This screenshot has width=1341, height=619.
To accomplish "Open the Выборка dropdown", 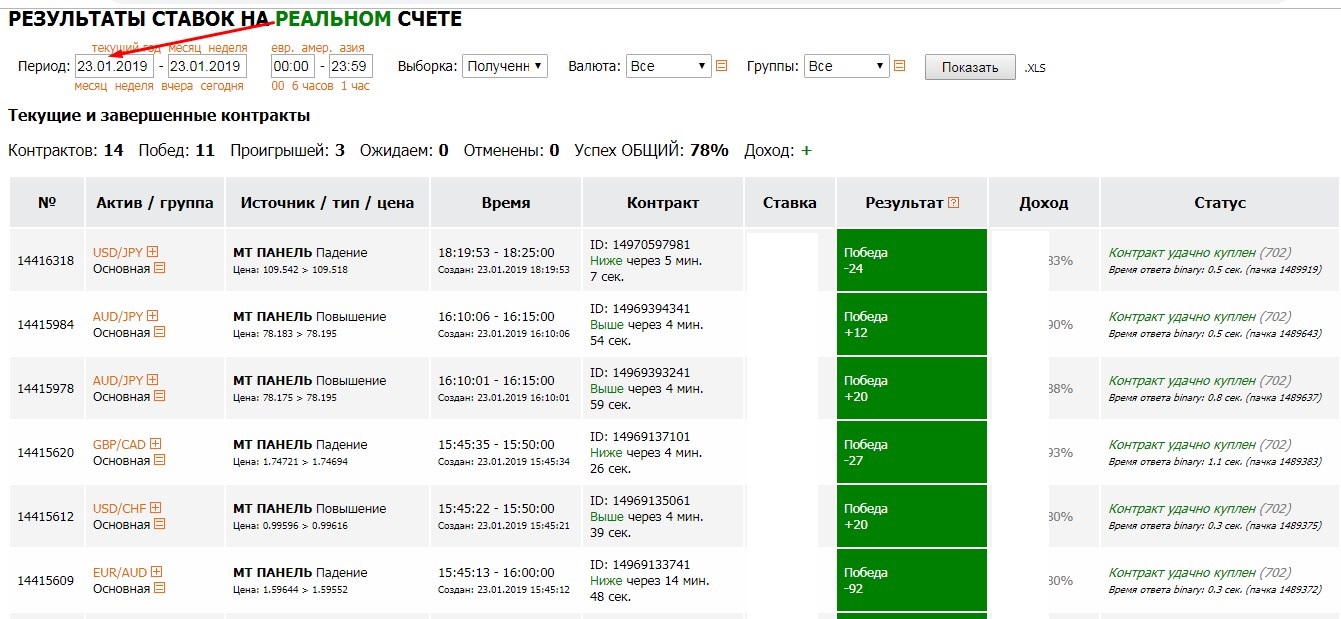I will click(x=504, y=66).
